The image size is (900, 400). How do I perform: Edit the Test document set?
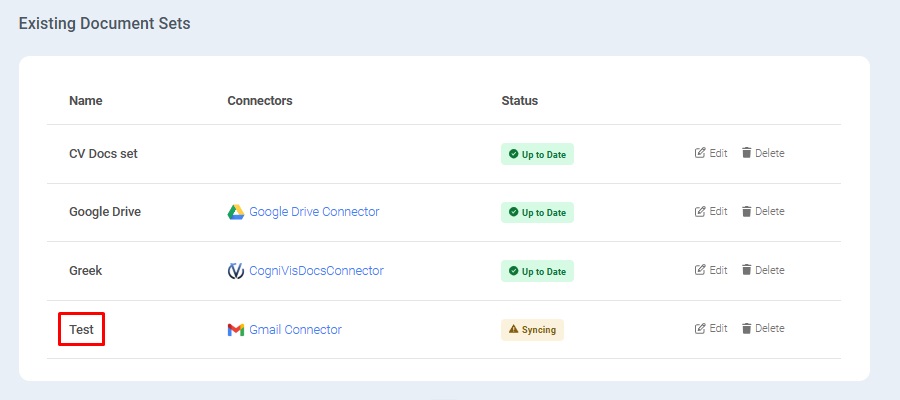[x=711, y=328]
